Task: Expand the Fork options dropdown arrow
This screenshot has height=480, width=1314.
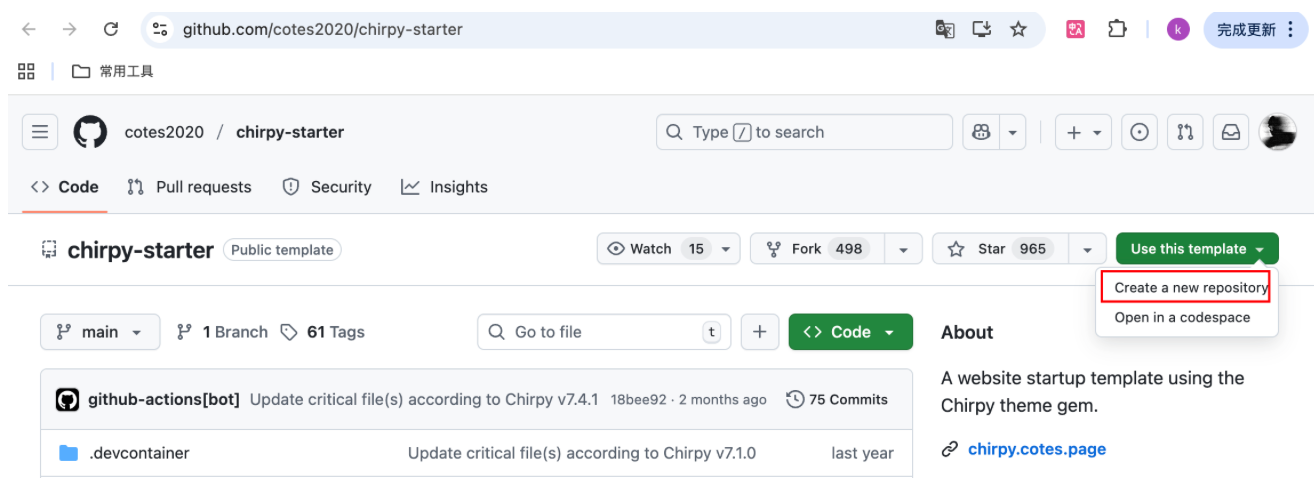Action: click(x=904, y=249)
